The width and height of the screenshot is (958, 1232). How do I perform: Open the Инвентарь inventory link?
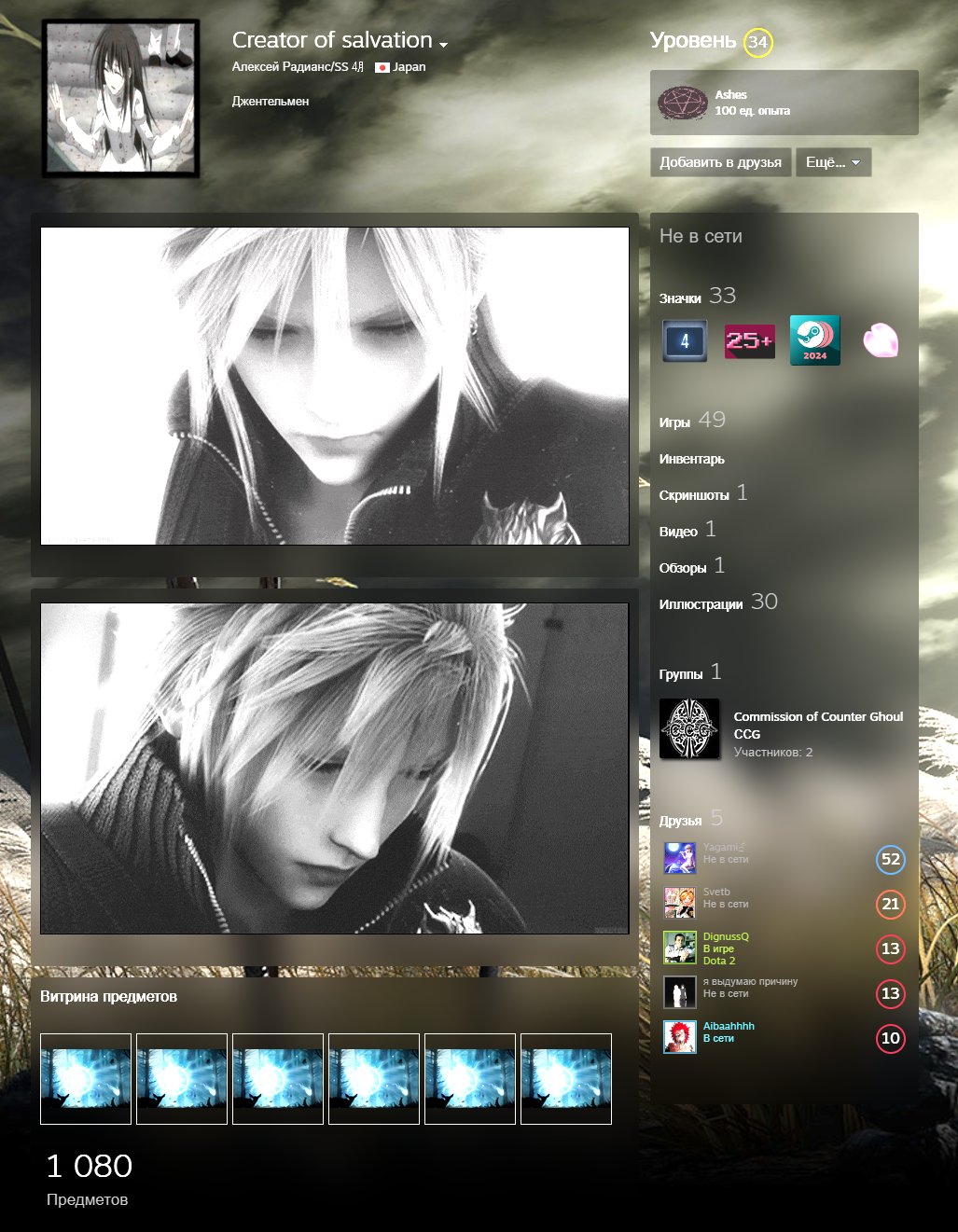click(x=691, y=459)
